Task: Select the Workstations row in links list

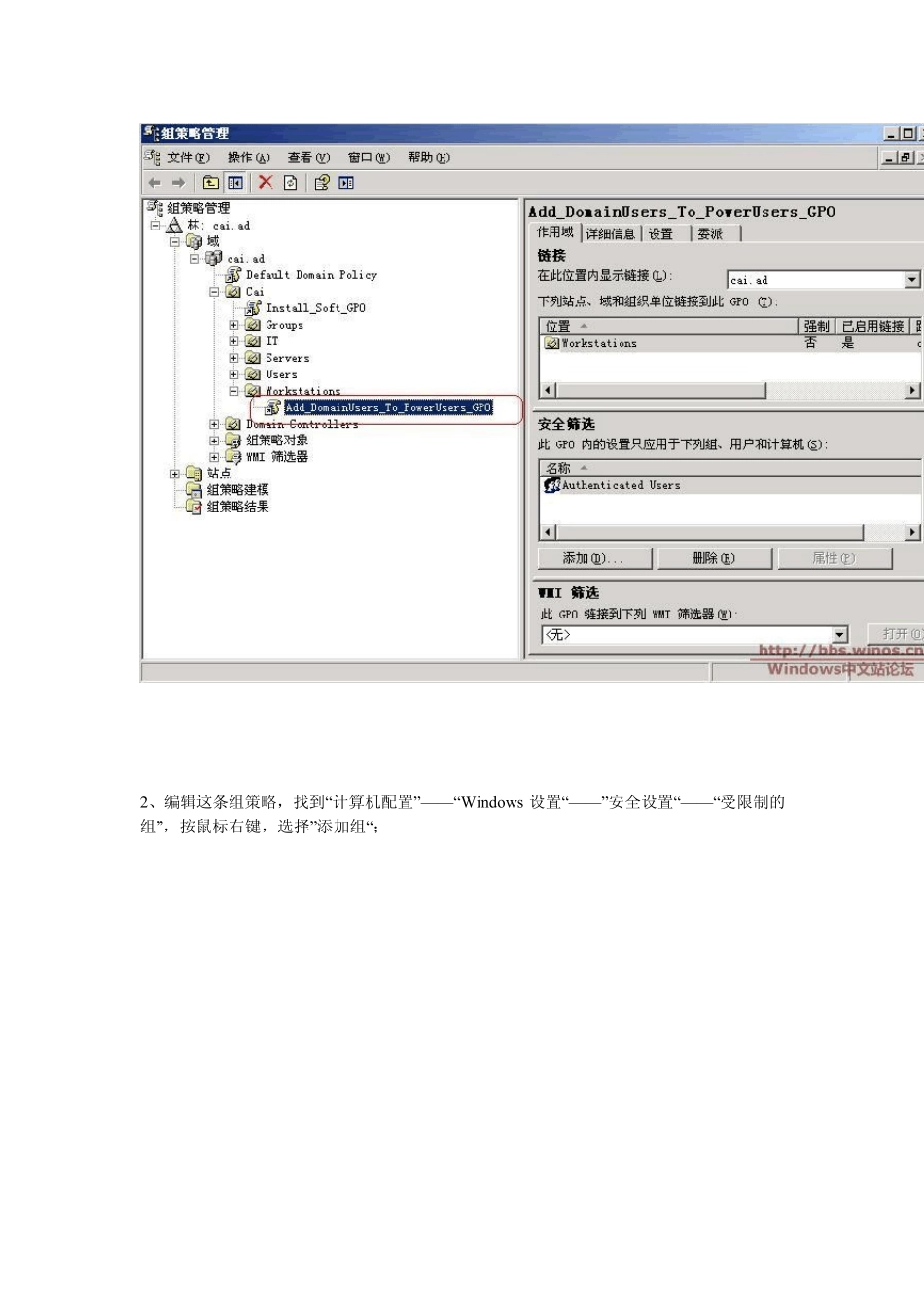Action: pyautogui.click(x=729, y=343)
